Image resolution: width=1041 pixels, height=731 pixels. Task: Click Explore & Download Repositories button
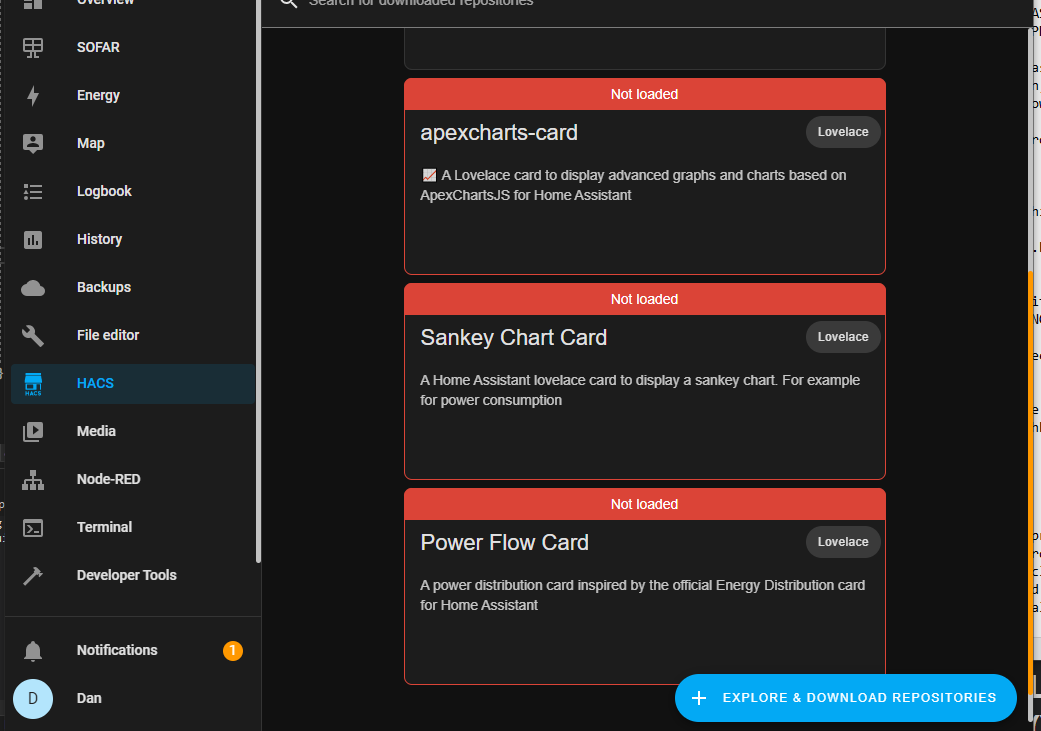tap(845, 698)
